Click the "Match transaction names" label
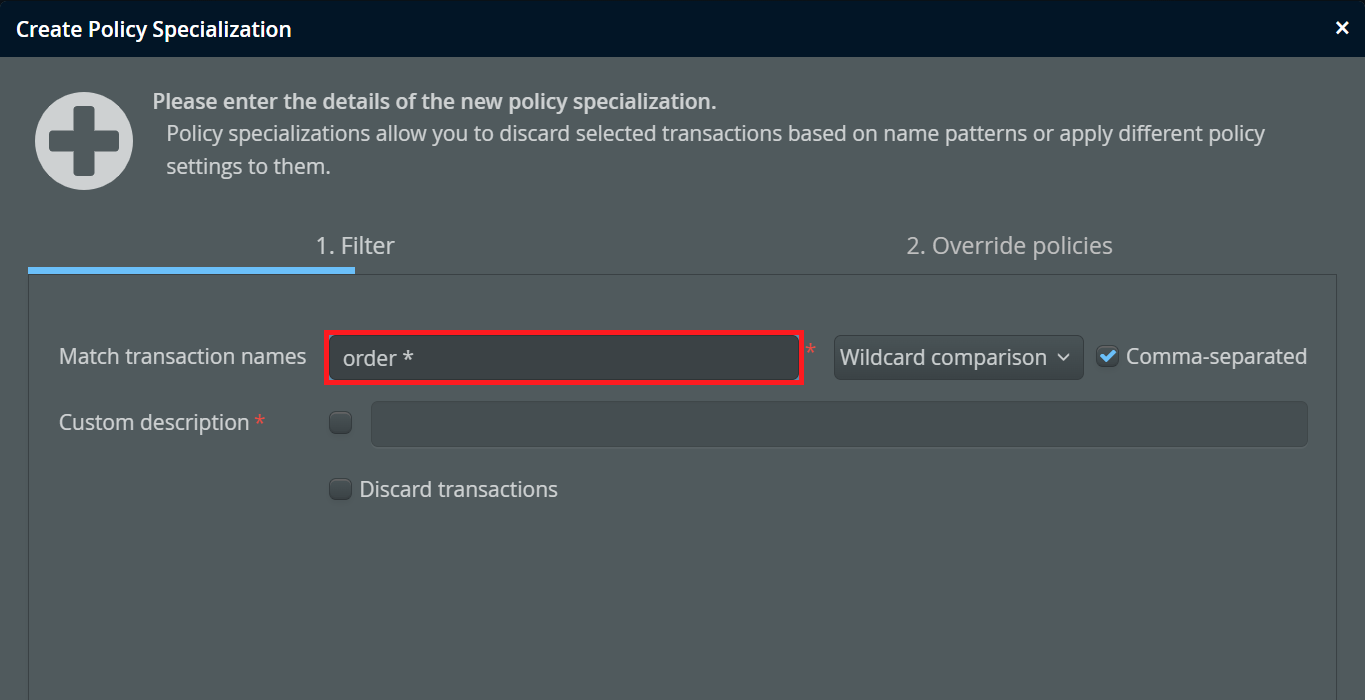The image size is (1365, 700). click(x=182, y=357)
